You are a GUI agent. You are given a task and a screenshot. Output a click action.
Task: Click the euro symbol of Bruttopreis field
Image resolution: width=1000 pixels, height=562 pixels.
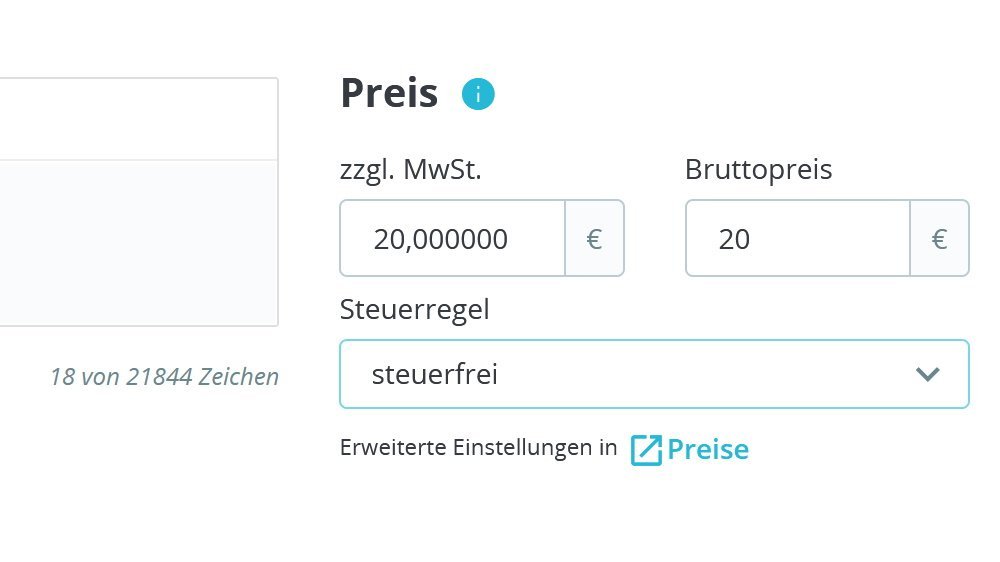click(939, 239)
